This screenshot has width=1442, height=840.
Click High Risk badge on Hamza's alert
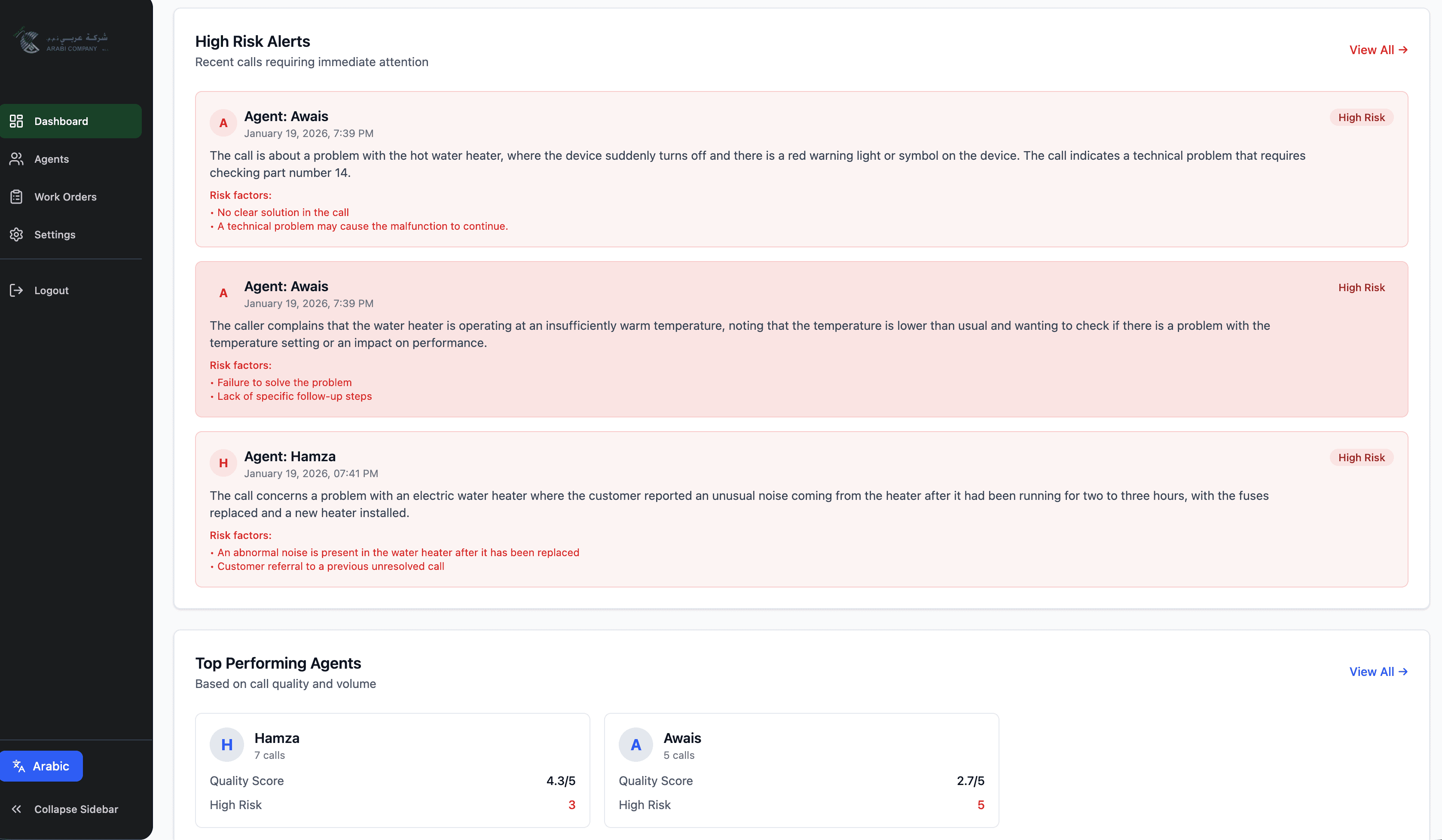point(1361,457)
